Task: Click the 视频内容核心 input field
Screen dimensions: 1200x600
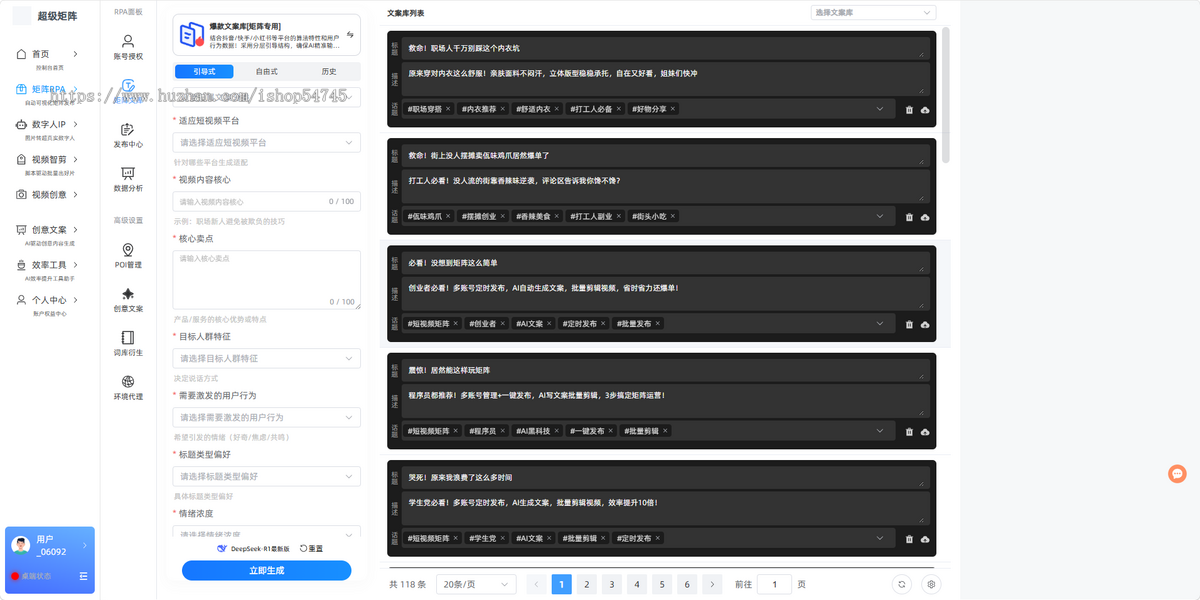Action: (x=267, y=201)
